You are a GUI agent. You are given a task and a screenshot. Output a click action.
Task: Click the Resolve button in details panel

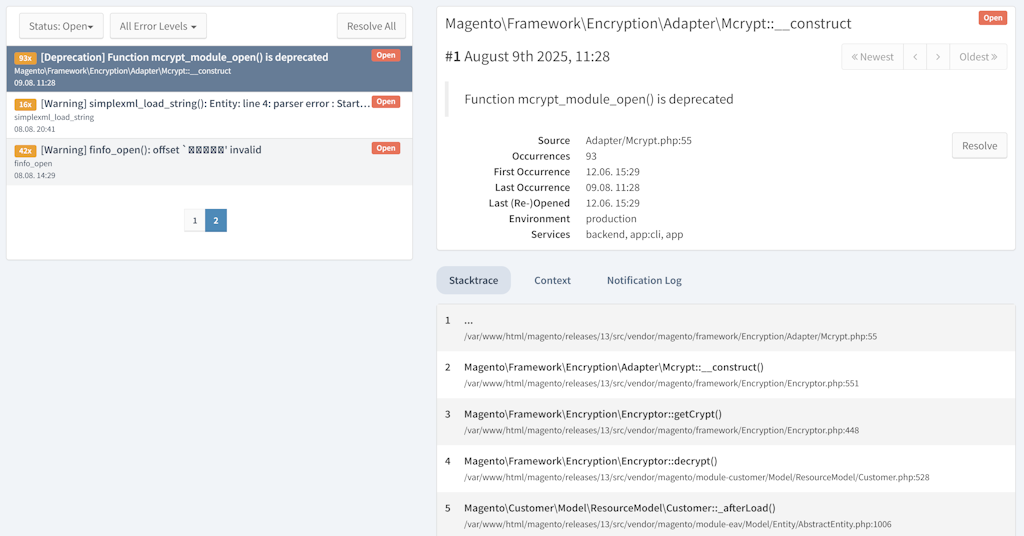[980, 146]
